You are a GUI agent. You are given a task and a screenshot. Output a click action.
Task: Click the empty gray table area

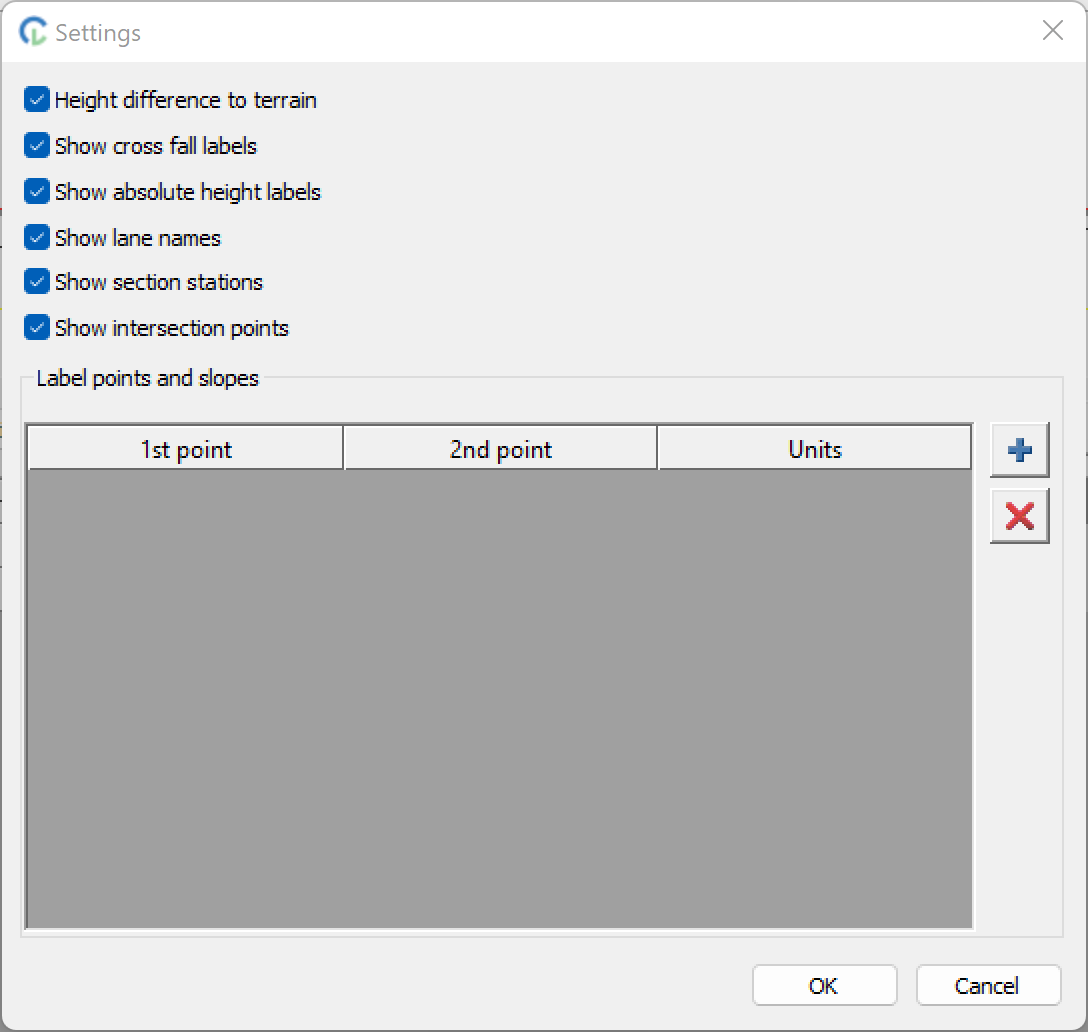point(498,698)
